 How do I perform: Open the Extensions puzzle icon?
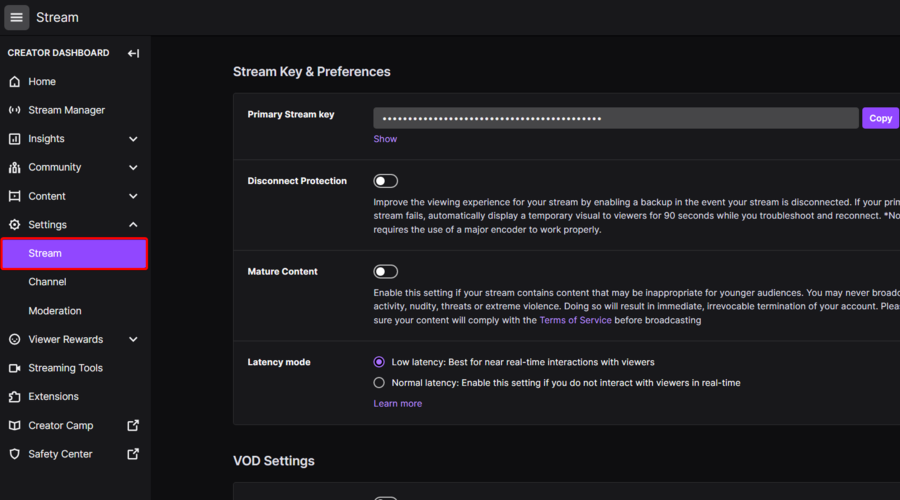[14, 397]
